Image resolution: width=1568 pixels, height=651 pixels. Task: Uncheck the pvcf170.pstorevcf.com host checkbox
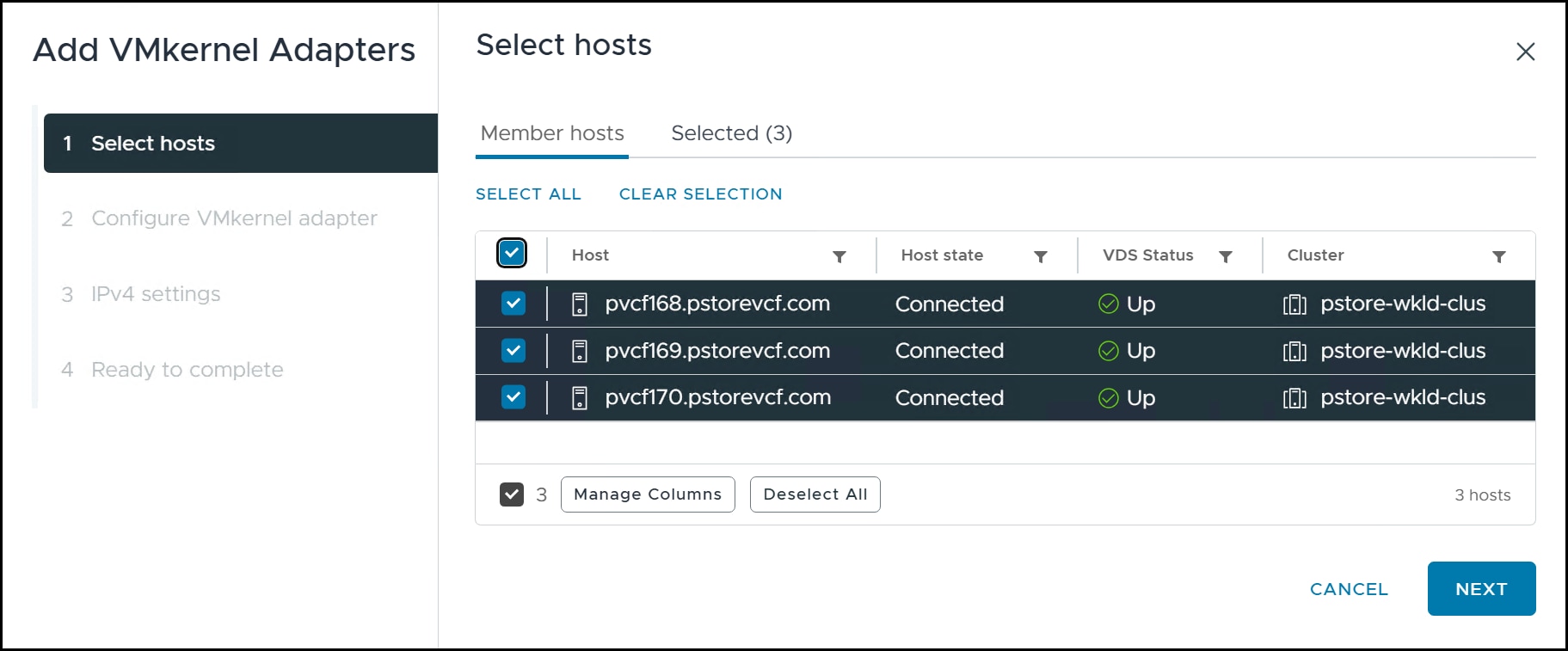pyautogui.click(x=513, y=397)
